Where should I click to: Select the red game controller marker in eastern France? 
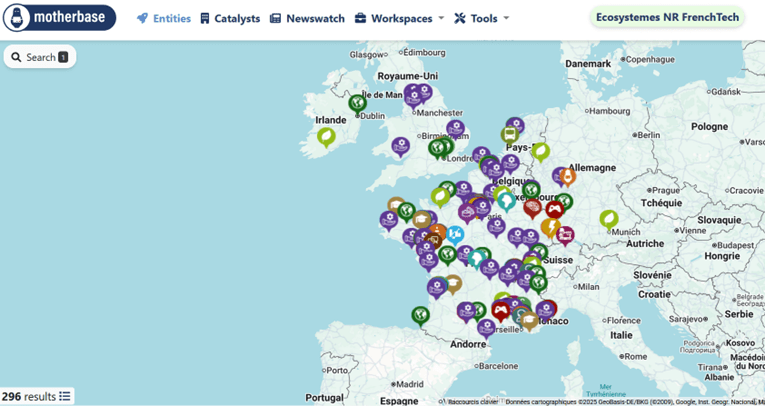pyautogui.click(x=553, y=209)
